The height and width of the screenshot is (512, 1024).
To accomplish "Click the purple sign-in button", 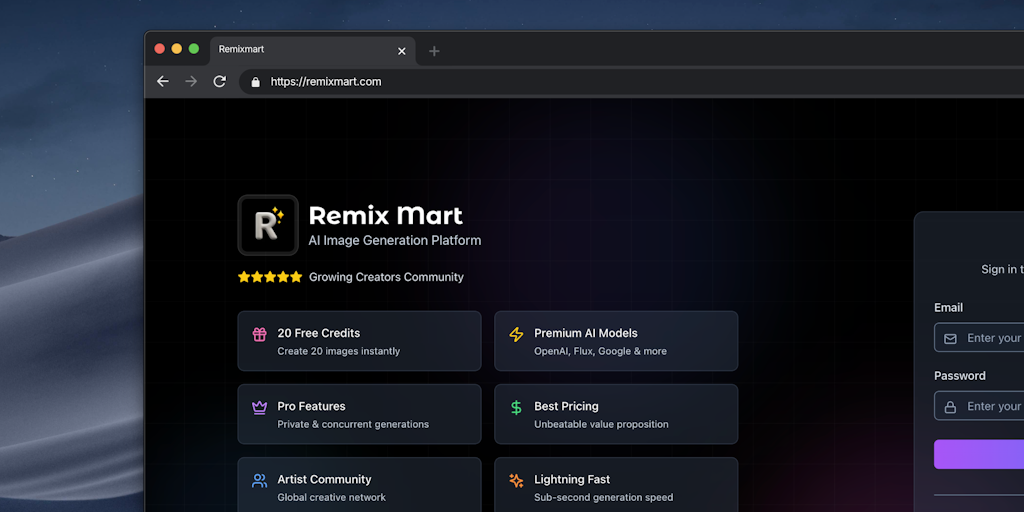I will point(979,454).
